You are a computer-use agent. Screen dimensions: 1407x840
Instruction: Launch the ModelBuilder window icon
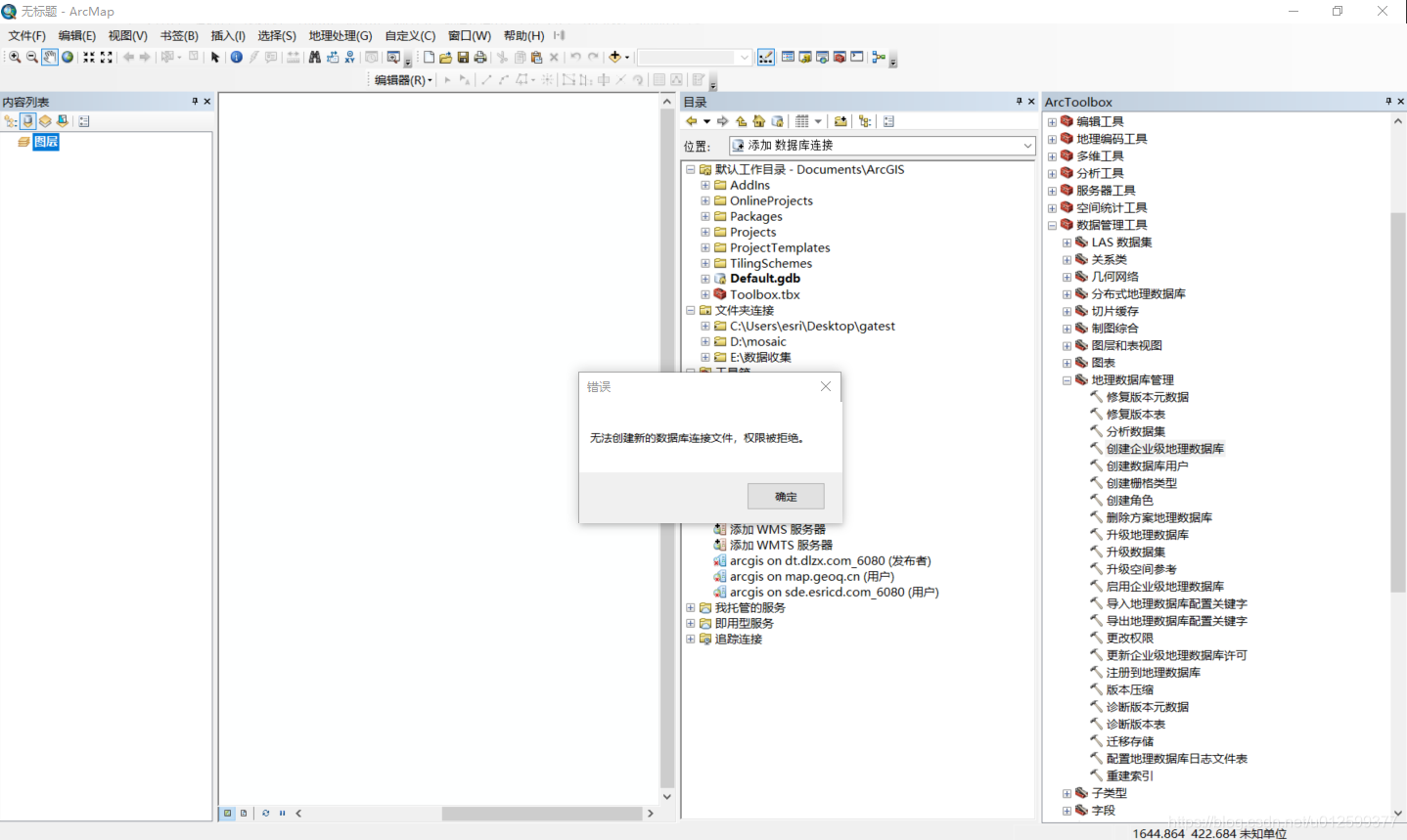point(879,58)
